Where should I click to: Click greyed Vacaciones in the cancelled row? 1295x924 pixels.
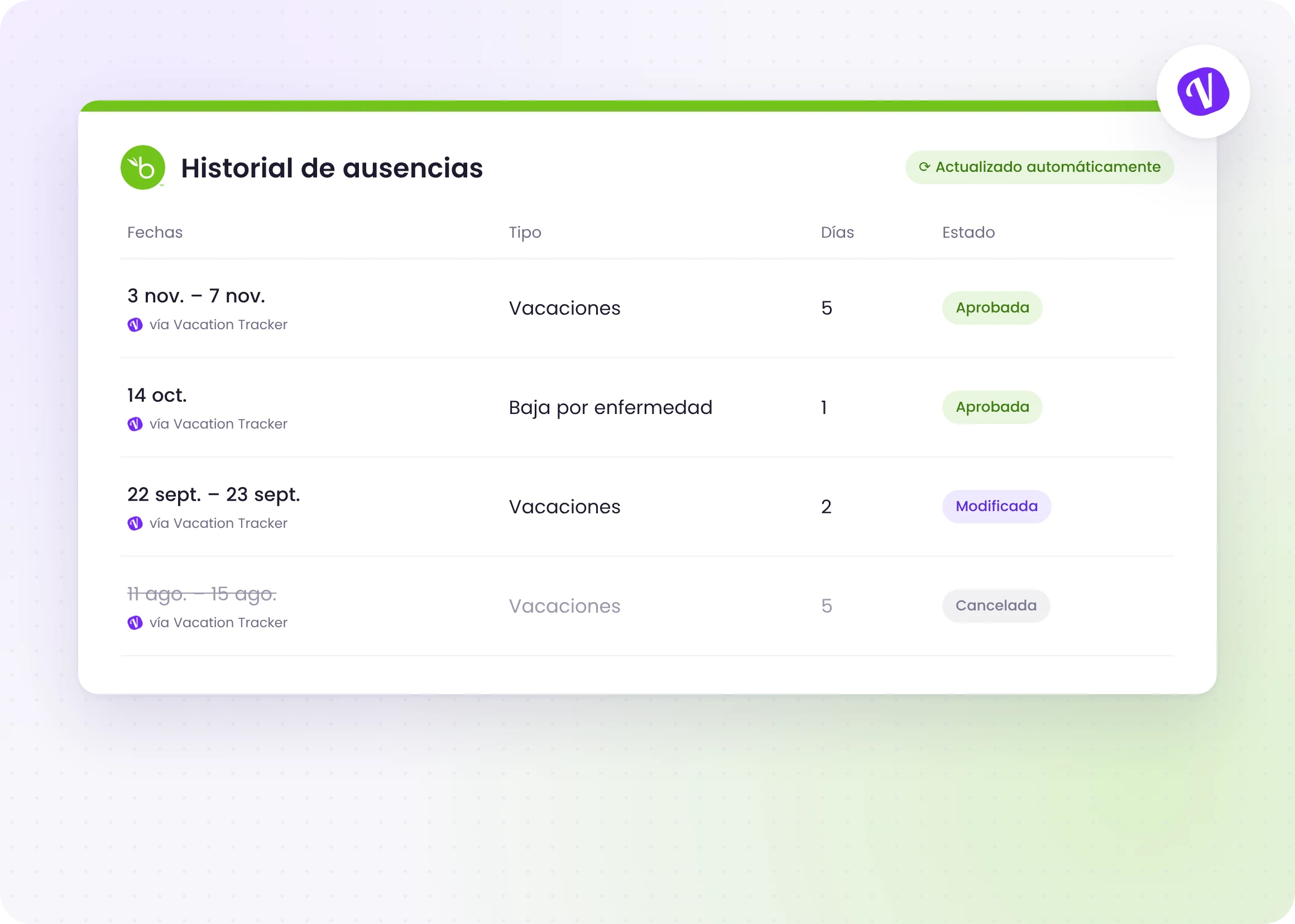tap(564, 607)
